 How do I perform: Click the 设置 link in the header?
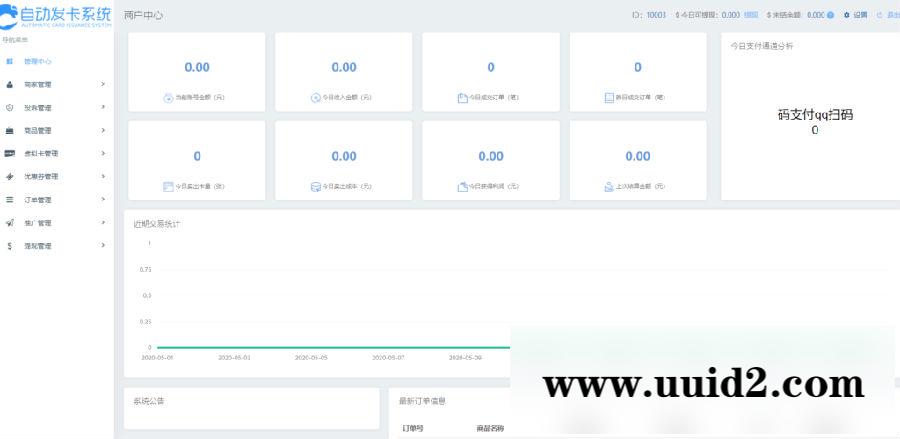(860, 16)
